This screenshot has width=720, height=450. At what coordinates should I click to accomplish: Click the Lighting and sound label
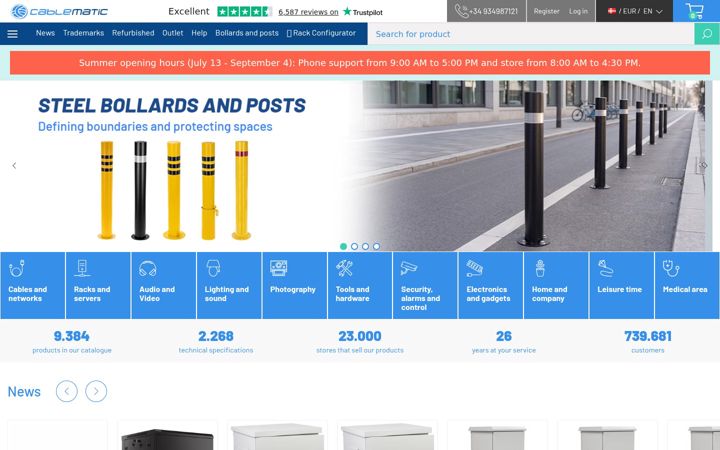click(227, 294)
